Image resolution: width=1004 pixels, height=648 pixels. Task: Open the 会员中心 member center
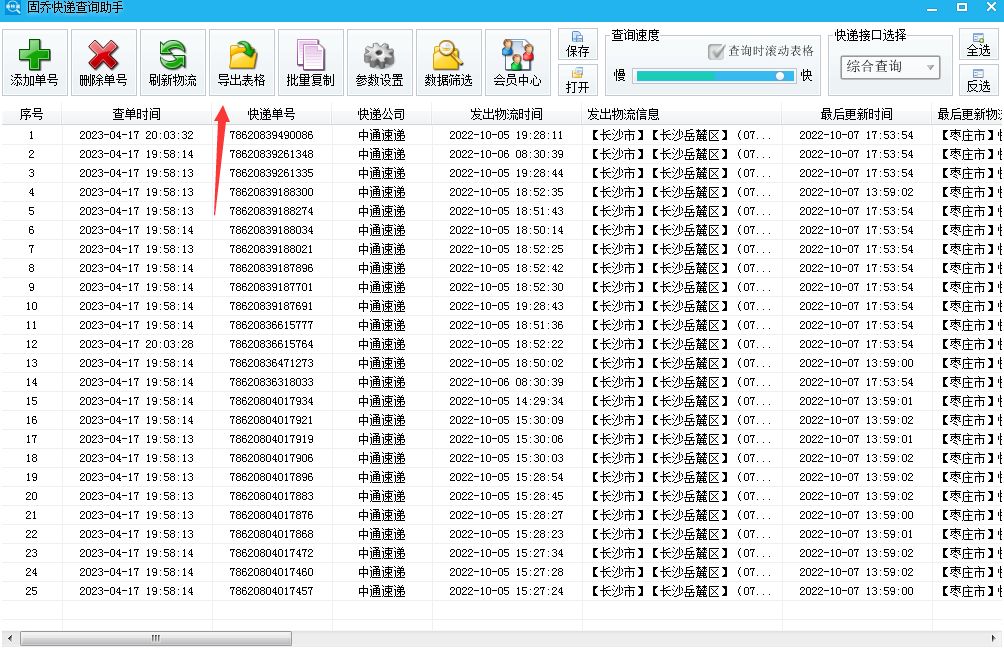pos(517,62)
